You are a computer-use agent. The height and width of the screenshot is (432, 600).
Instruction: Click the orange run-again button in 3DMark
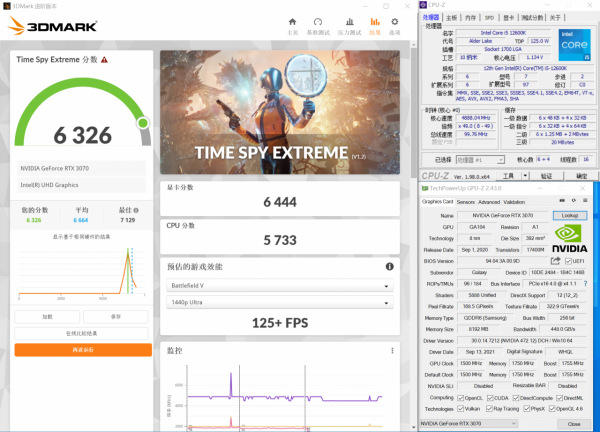[83, 350]
